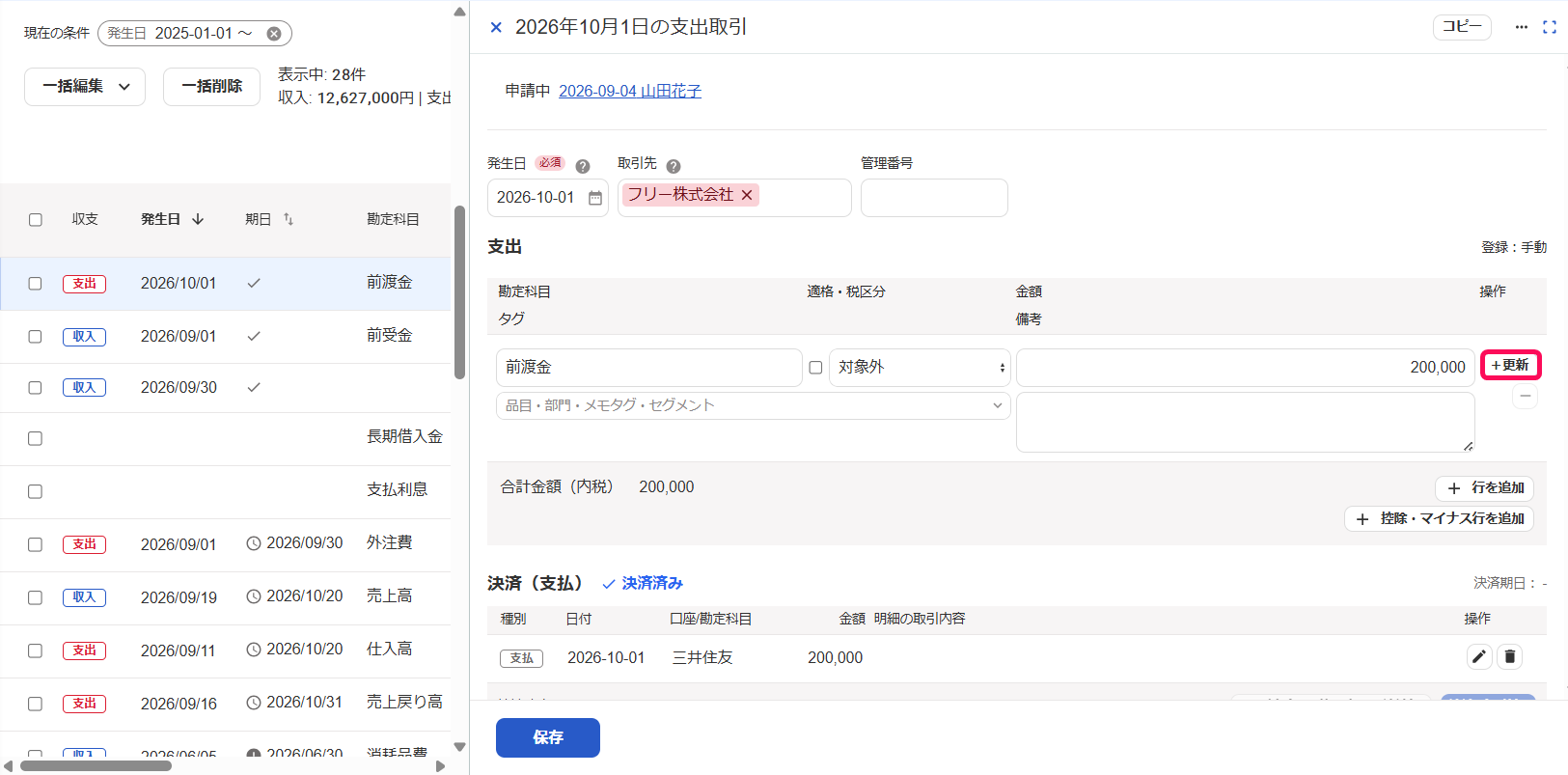Click the 決済済み status checkmark
Image resolution: width=1568 pixels, height=775 pixels.
(609, 584)
